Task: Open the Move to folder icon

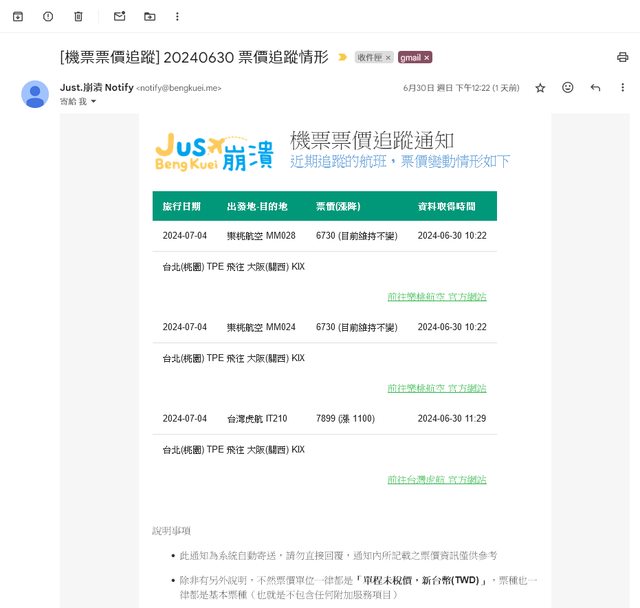Action: click(149, 17)
